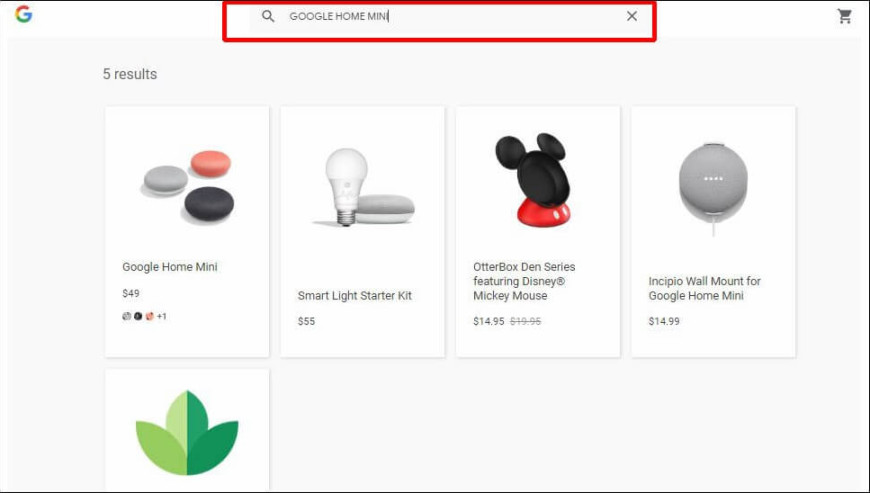Open the wall-mounted speaker image
This screenshot has height=493, width=870.
(714, 189)
